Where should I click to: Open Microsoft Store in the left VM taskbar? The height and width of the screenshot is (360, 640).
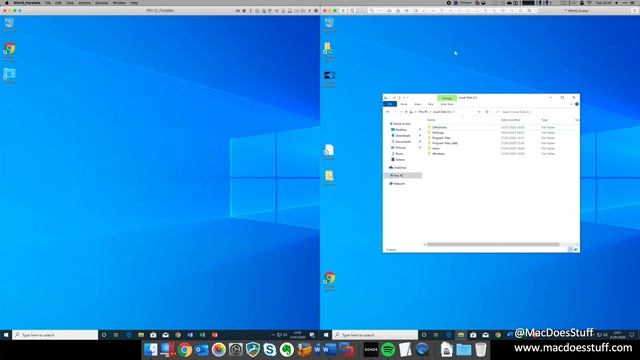click(153, 335)
